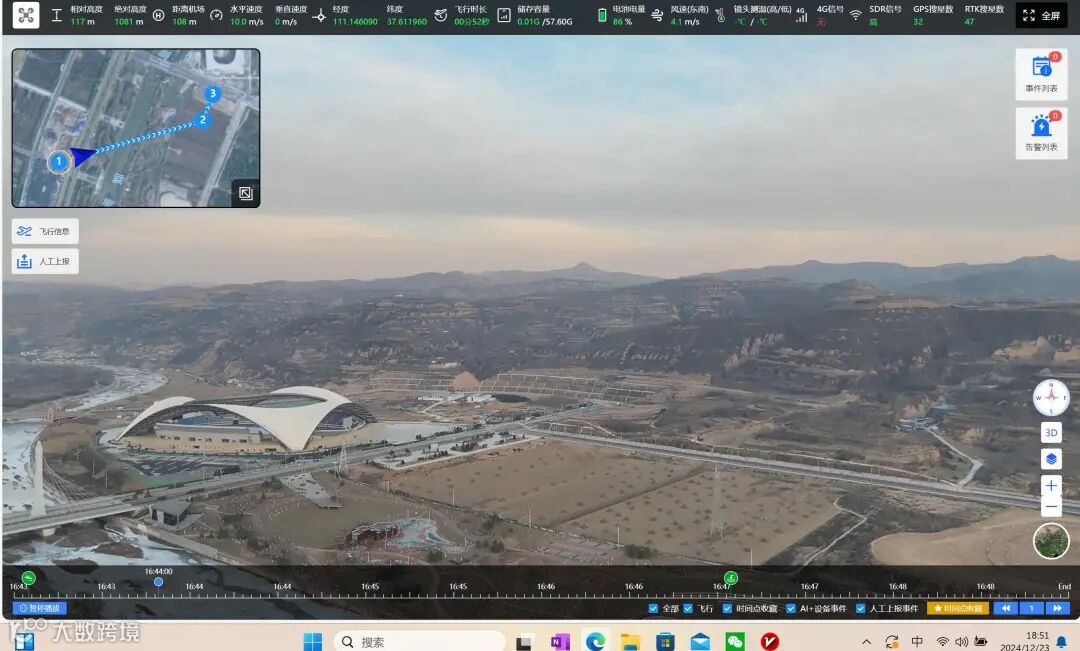The width and height of the screenshot is (1080, 651).
Task: Expand the minimap with its corner icon
Action: [246, 194]
